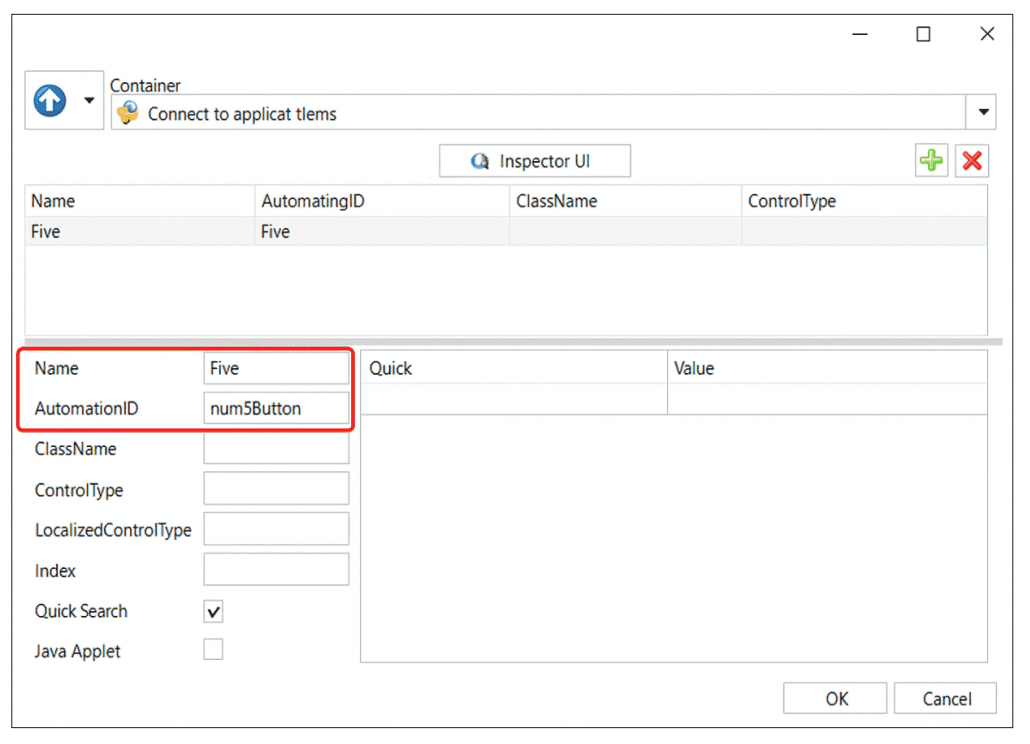Click the blue up-arrow navigation icon
This screenshot has width=1030, height=744.
tap(51, 100)
